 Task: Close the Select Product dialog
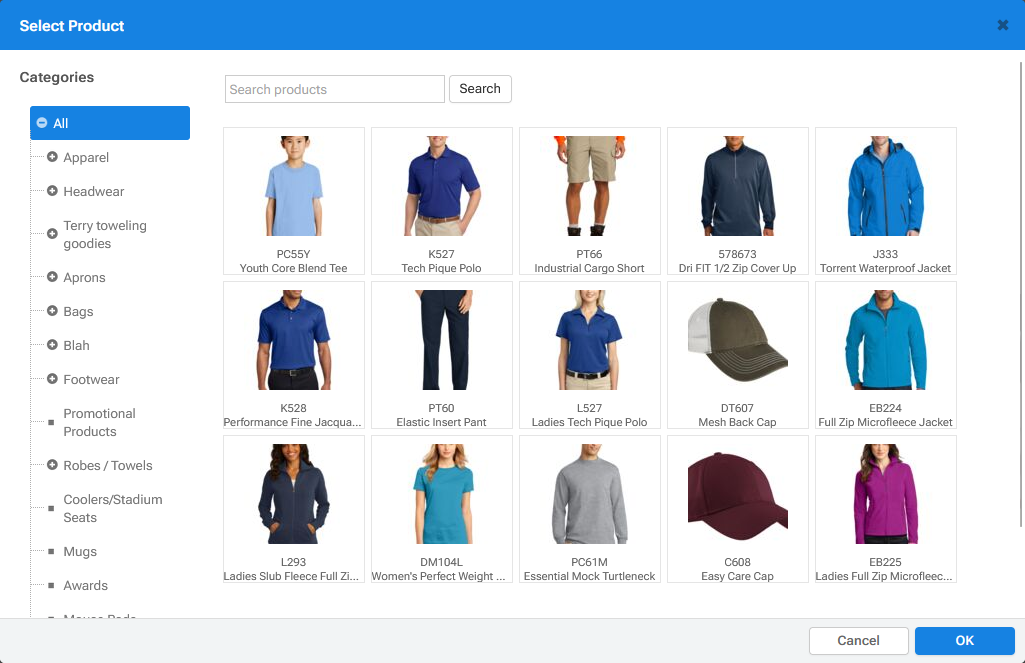pos(1002,25)
